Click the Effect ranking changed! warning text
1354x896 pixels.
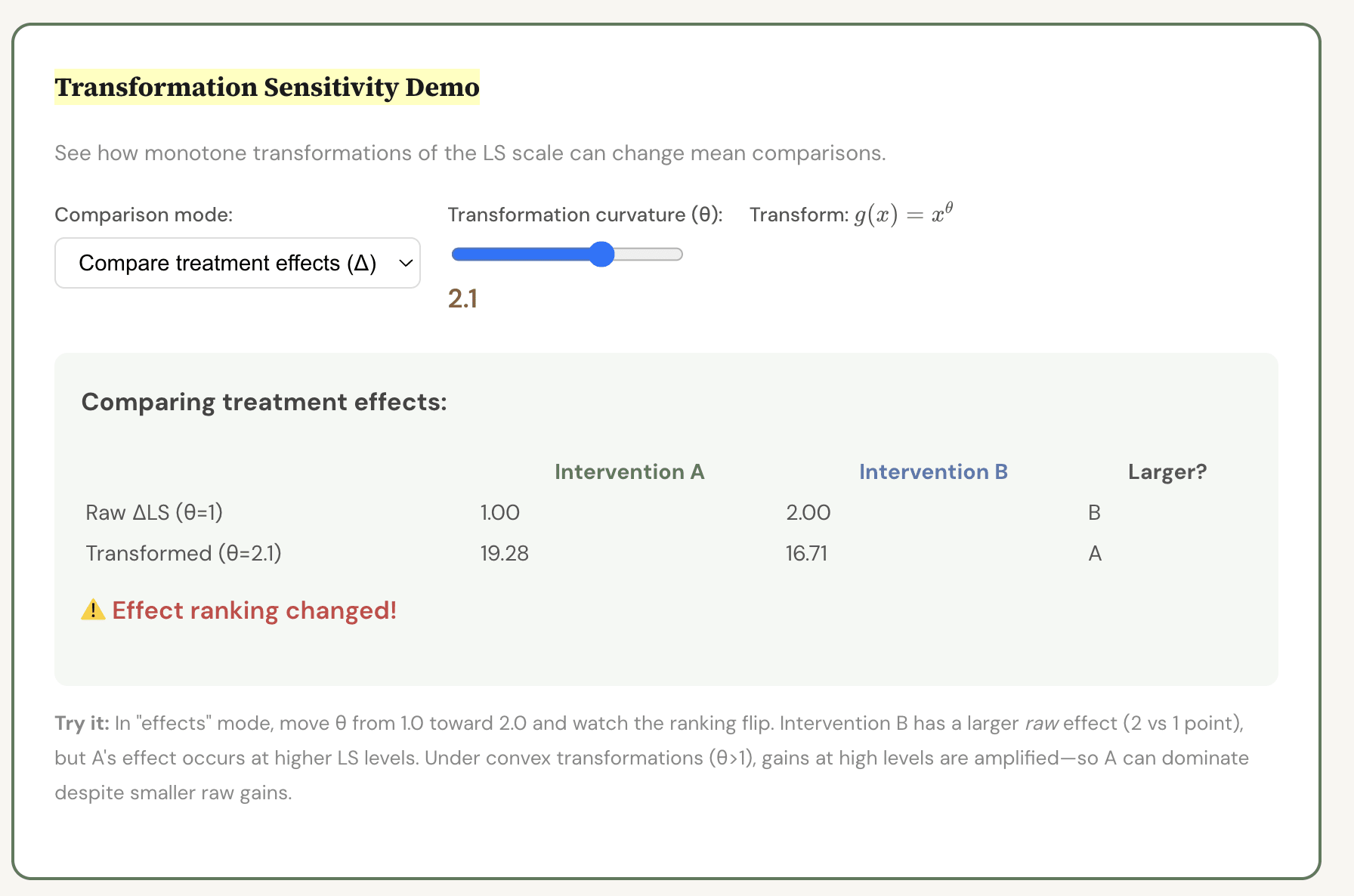tap(254, 610)
